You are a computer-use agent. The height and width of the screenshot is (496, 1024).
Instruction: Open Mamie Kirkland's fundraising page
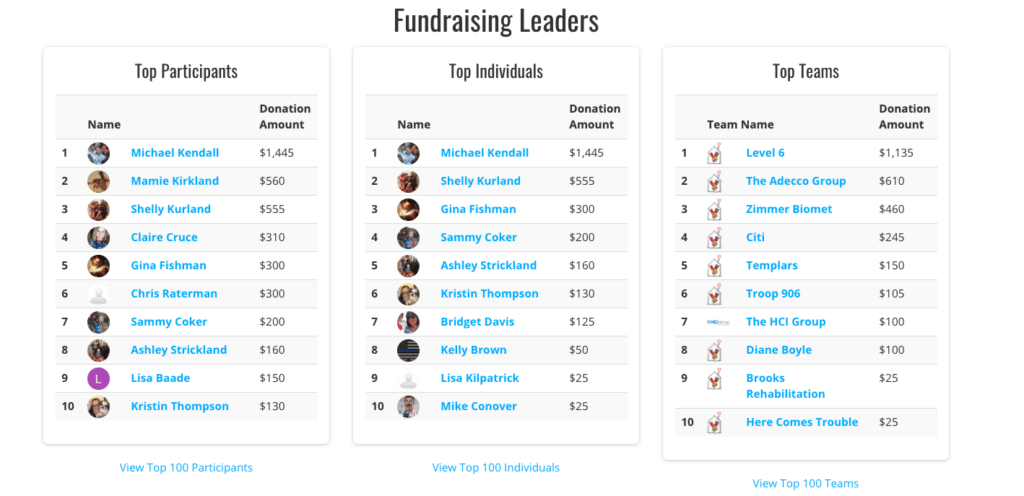[175, 181]
